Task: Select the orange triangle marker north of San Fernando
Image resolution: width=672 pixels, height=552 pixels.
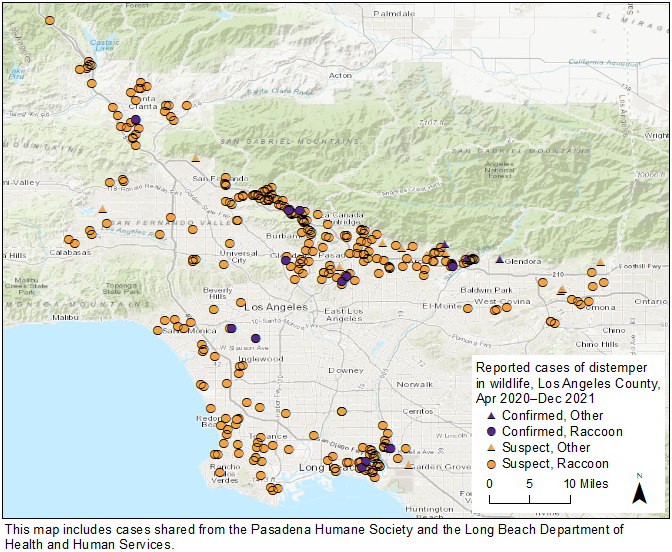Action: point(195,159)
